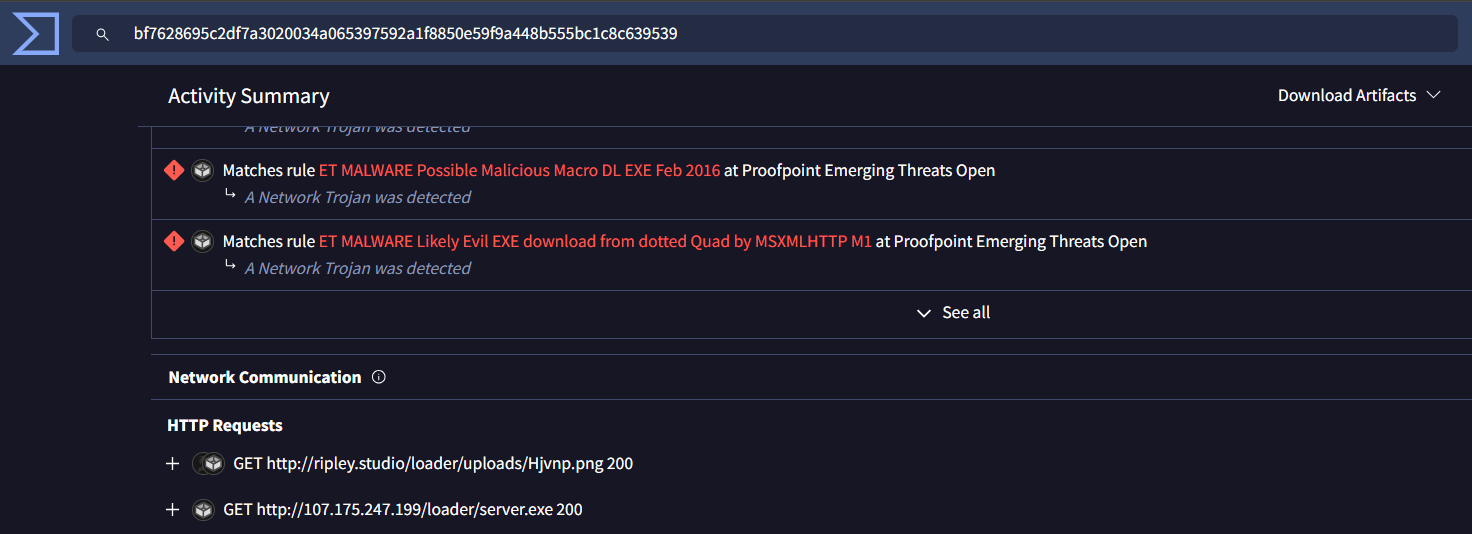Screen dimensions: 1472x534
Task: Click the Network Communication section header
Action: pyautogui.click(x=265, y=377)
